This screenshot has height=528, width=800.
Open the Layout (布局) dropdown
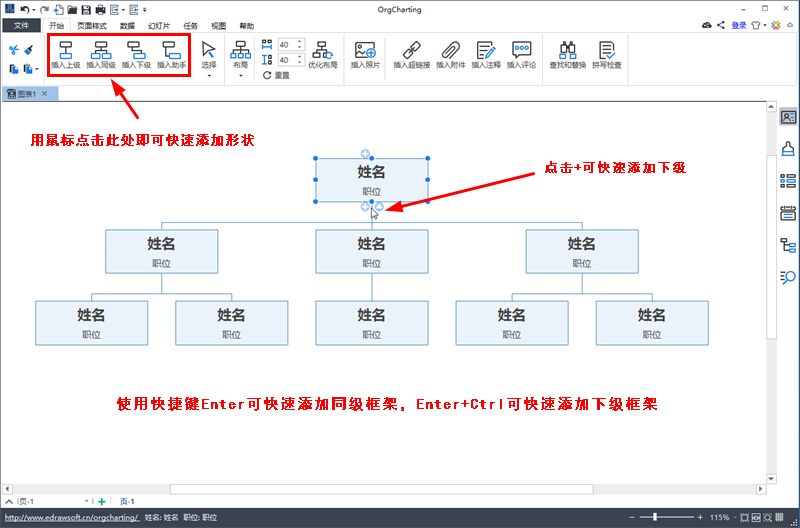(240, 76)
